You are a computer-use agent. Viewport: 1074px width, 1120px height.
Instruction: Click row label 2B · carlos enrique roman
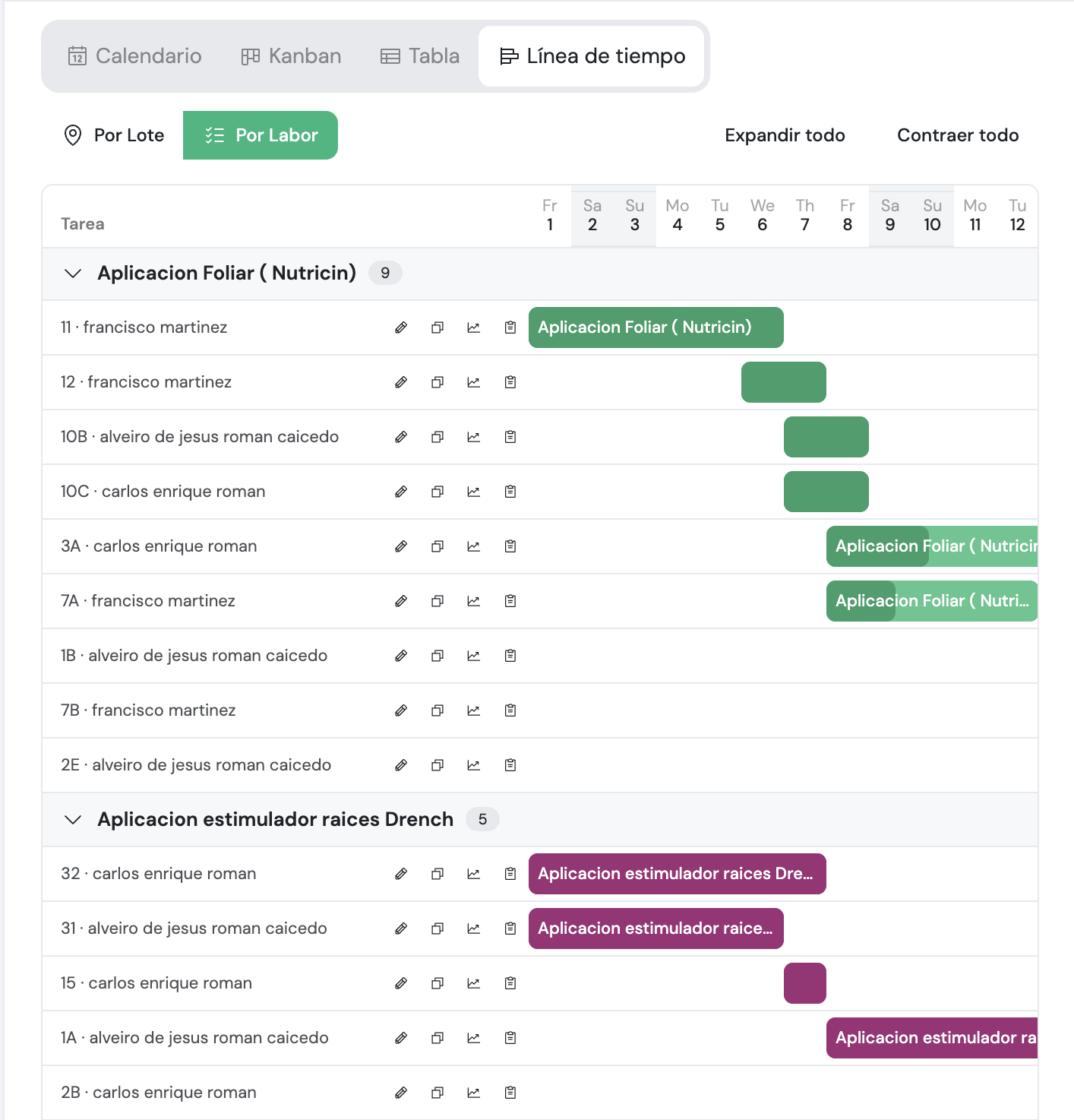click(159, 1093)
